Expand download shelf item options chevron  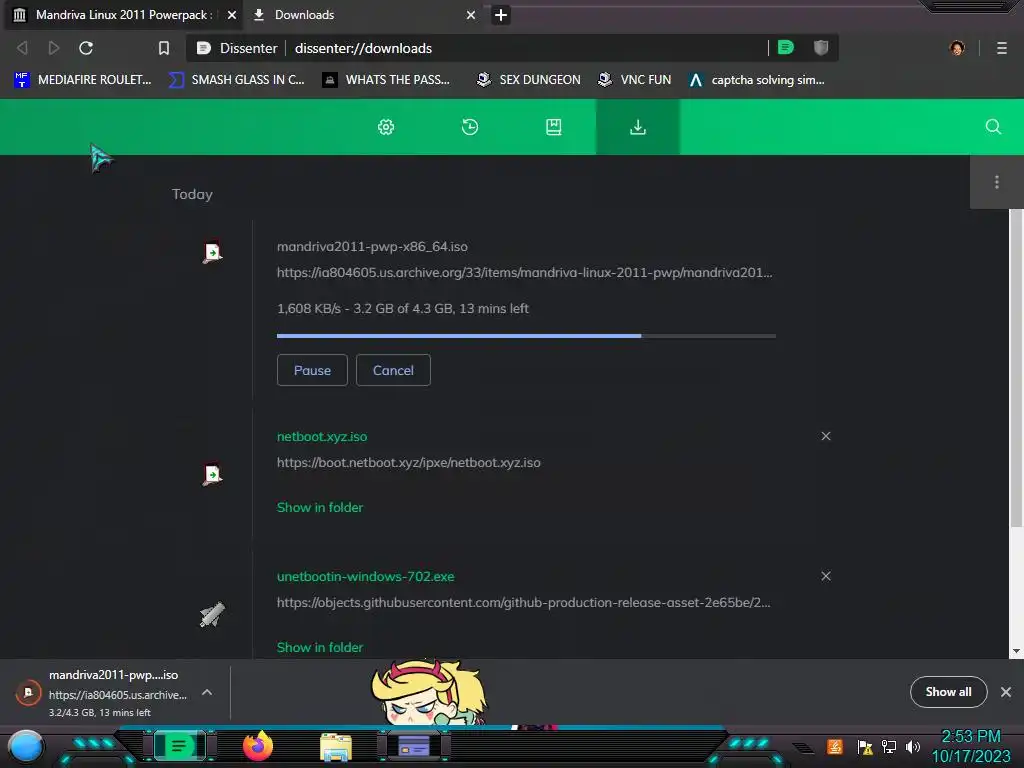click(207, 692)
